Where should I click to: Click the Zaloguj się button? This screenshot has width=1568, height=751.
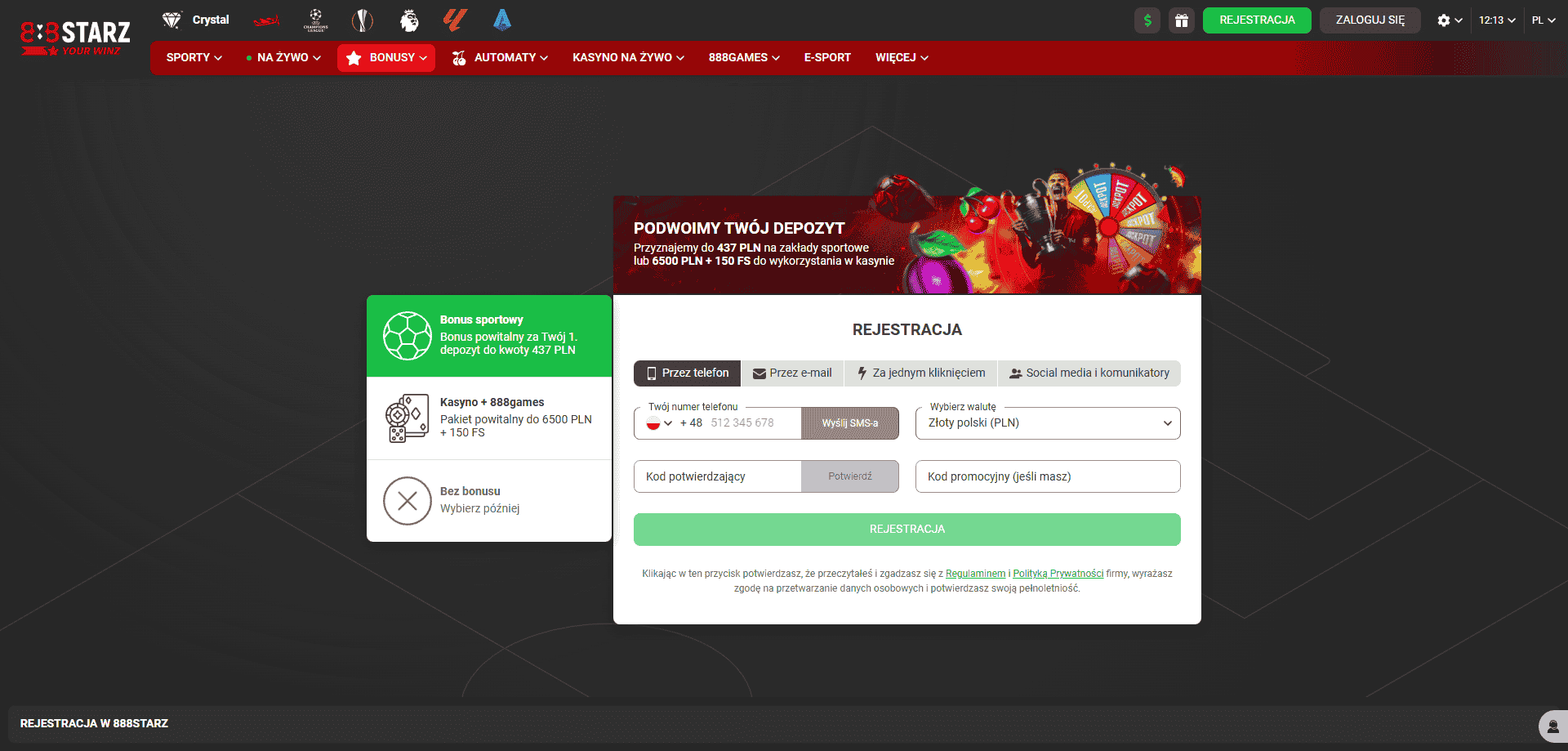pos(1370,20)
